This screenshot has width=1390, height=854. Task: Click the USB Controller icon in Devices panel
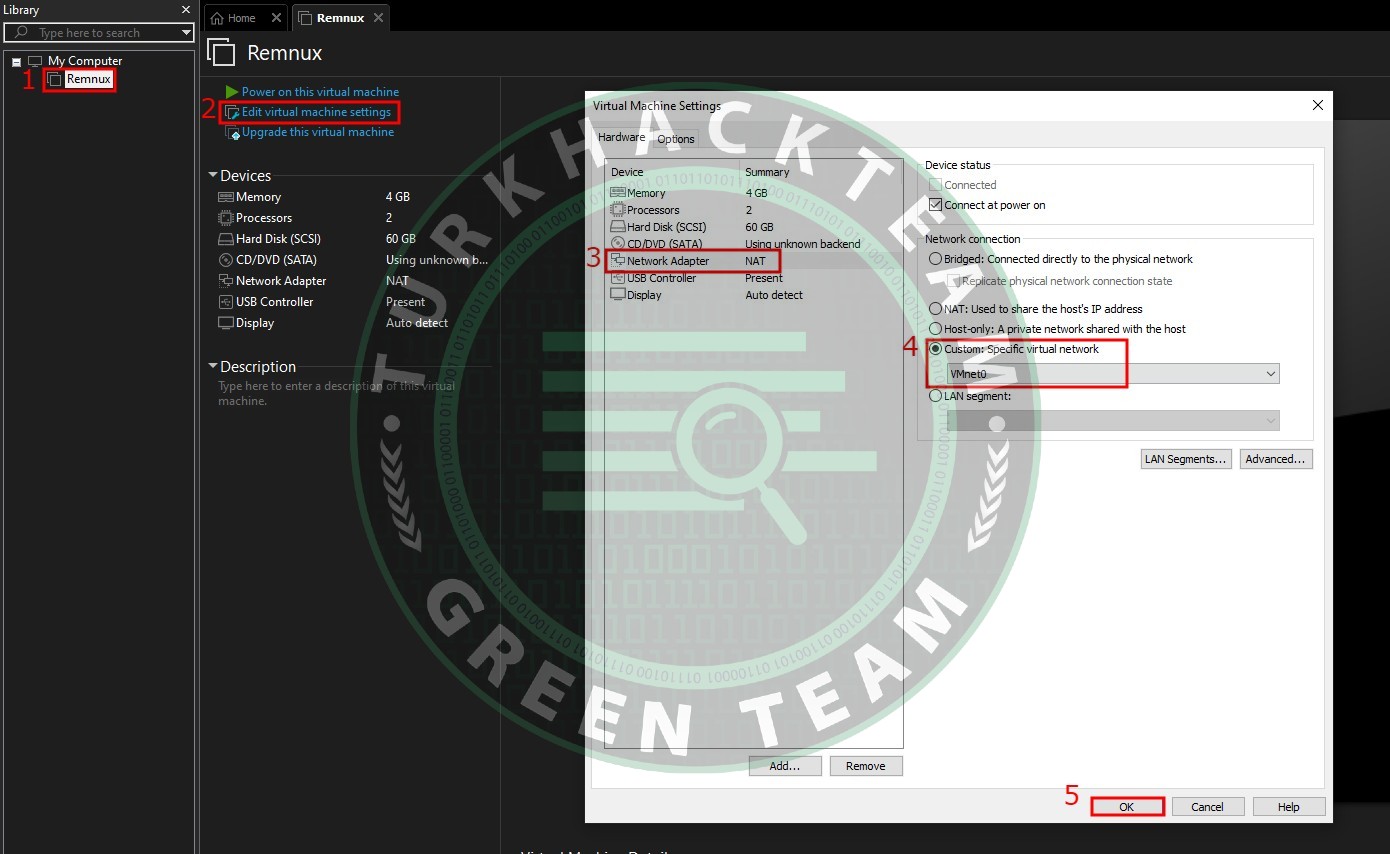tap(226, 302)
